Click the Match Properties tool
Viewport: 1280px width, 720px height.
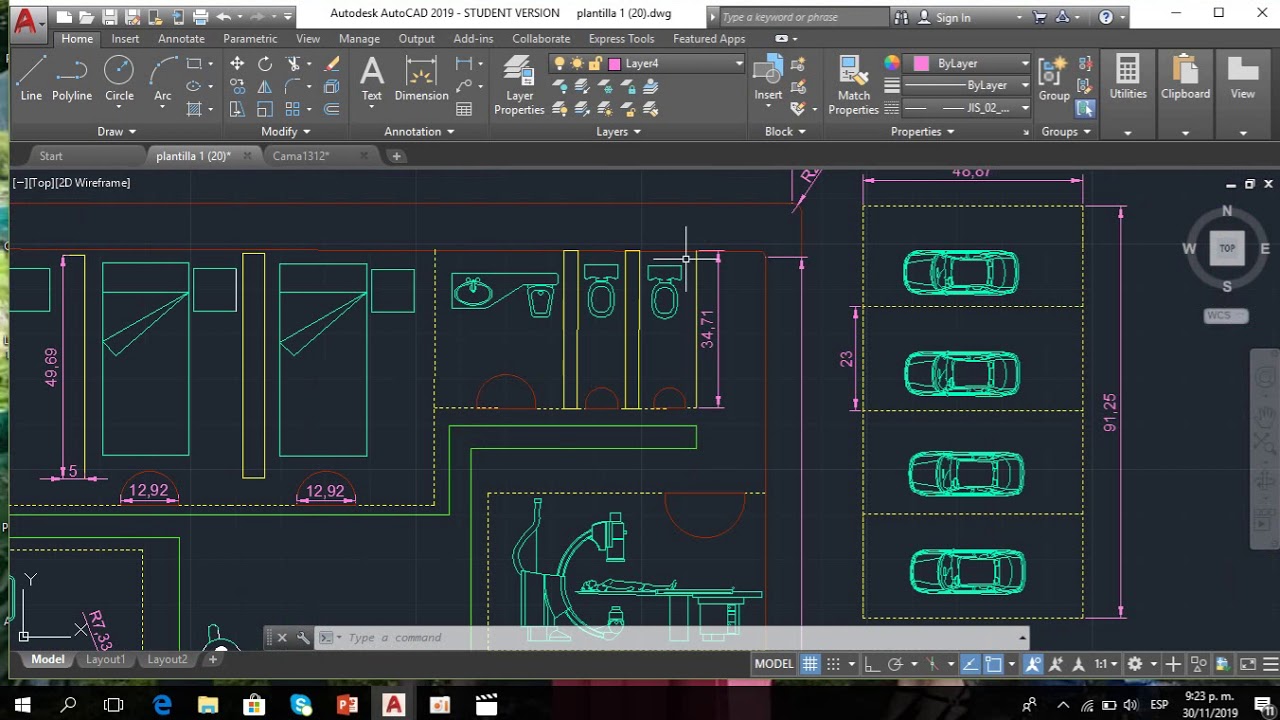tap(853, 86)
